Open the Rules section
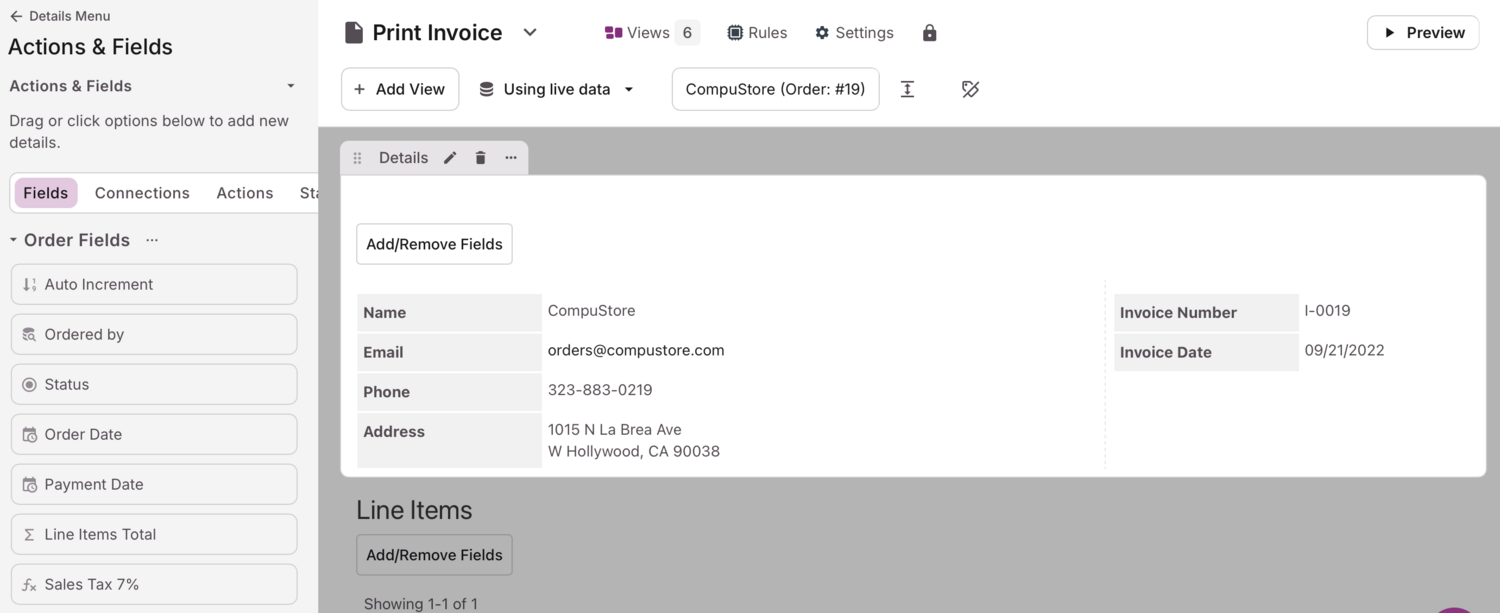 [x=756, y=33]
